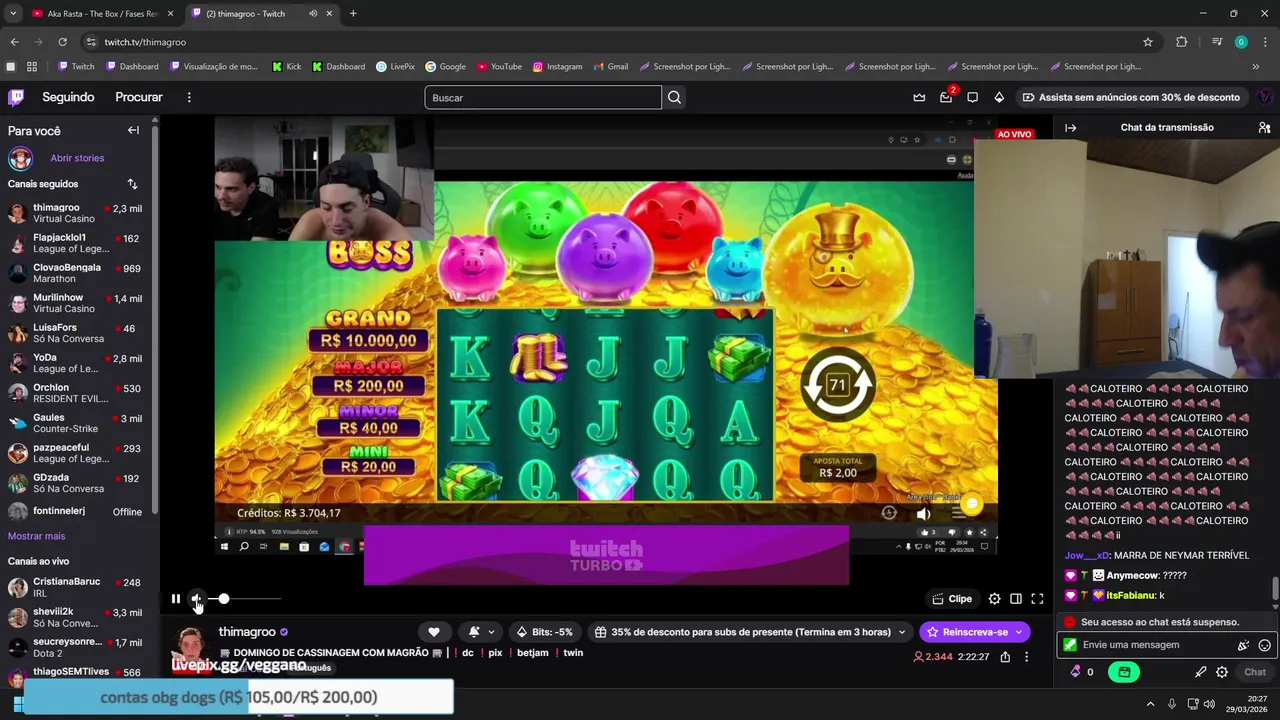This screenshot has width=1280, height=720.
Task: Open the Prime loot crown icon
Action: [919, 97]
